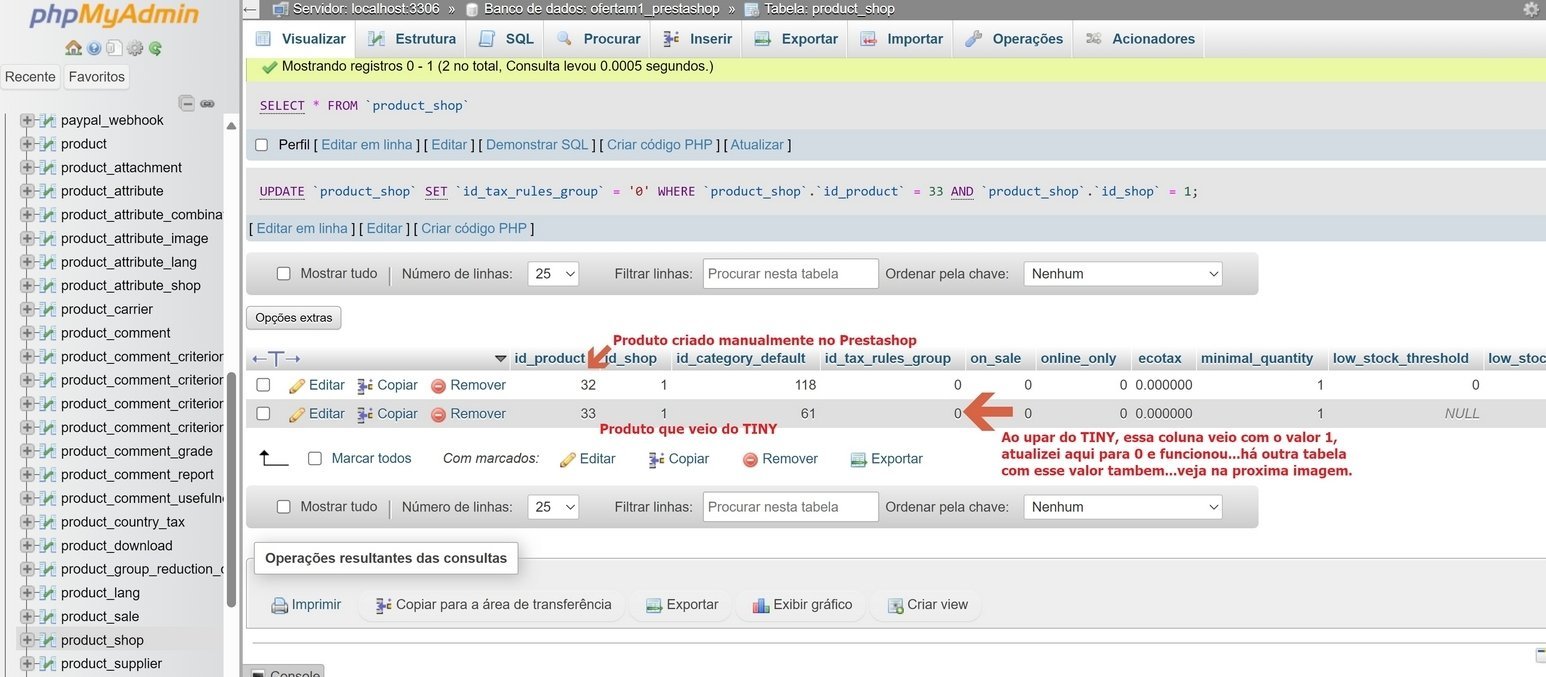Select checkbox for row id_product 32
Image resolution: width=1546 pixels, height=677 pixels.
(x=263, y=385)
